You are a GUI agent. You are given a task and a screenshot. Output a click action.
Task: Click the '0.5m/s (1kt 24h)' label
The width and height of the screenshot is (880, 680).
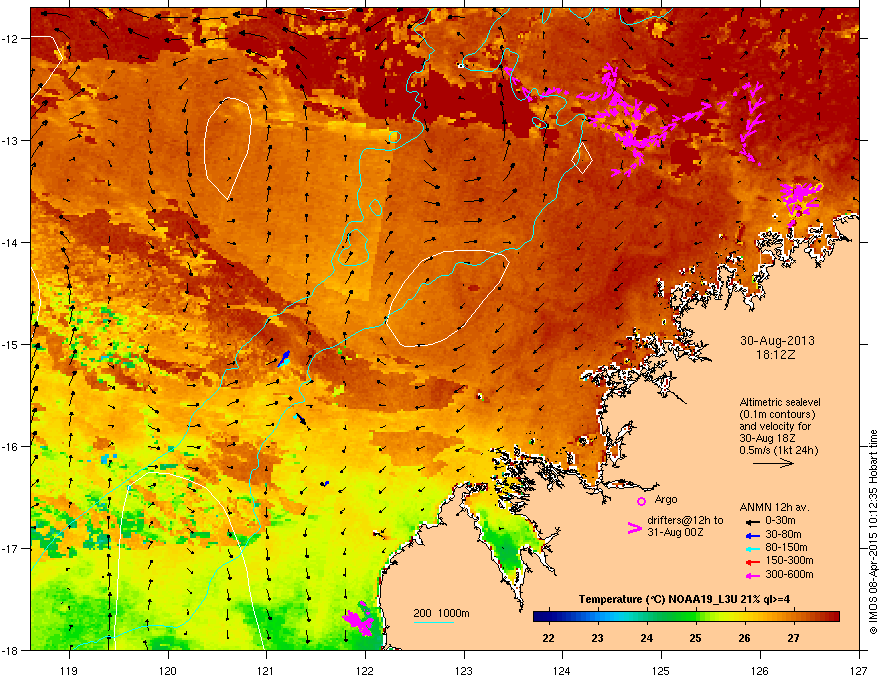[x=778, y=450]
